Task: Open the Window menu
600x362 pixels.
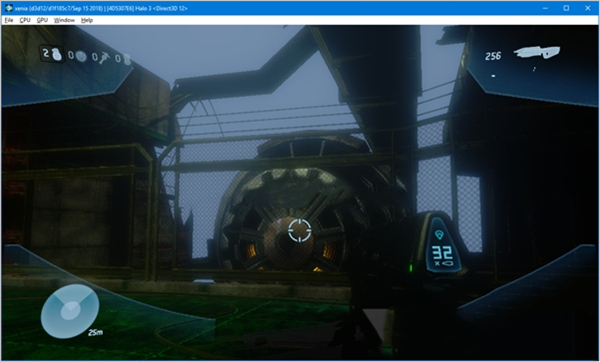Action: [x=64, y=20]
